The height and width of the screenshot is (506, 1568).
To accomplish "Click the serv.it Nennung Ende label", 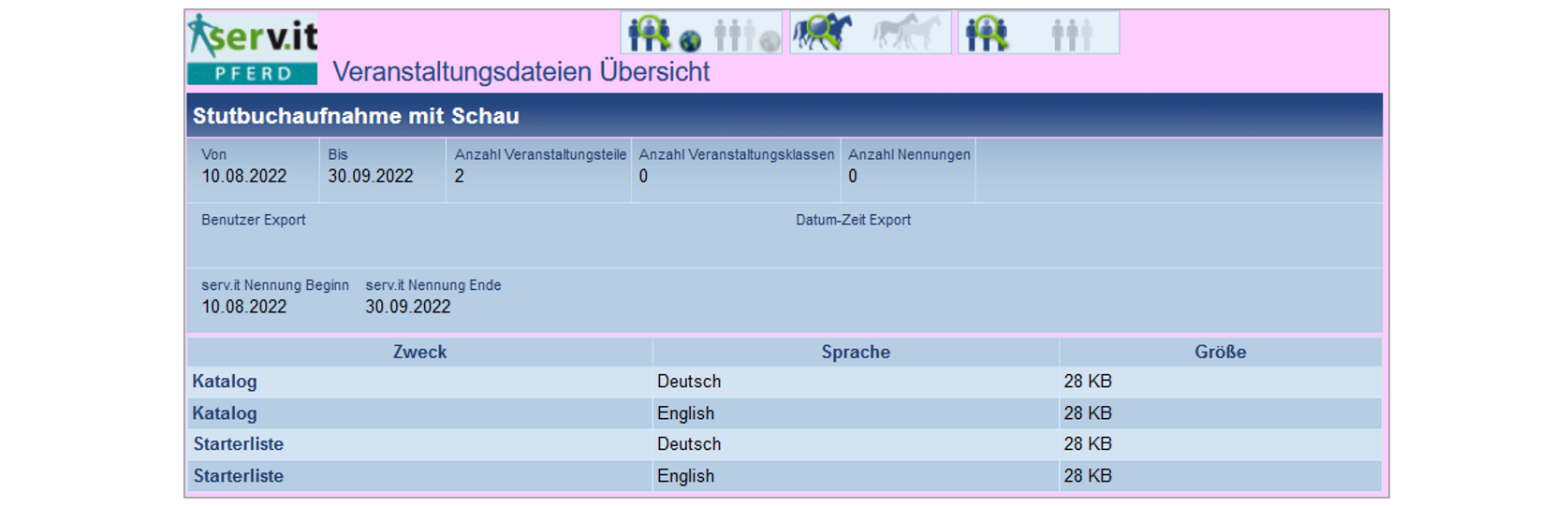I will pos(433,285).
